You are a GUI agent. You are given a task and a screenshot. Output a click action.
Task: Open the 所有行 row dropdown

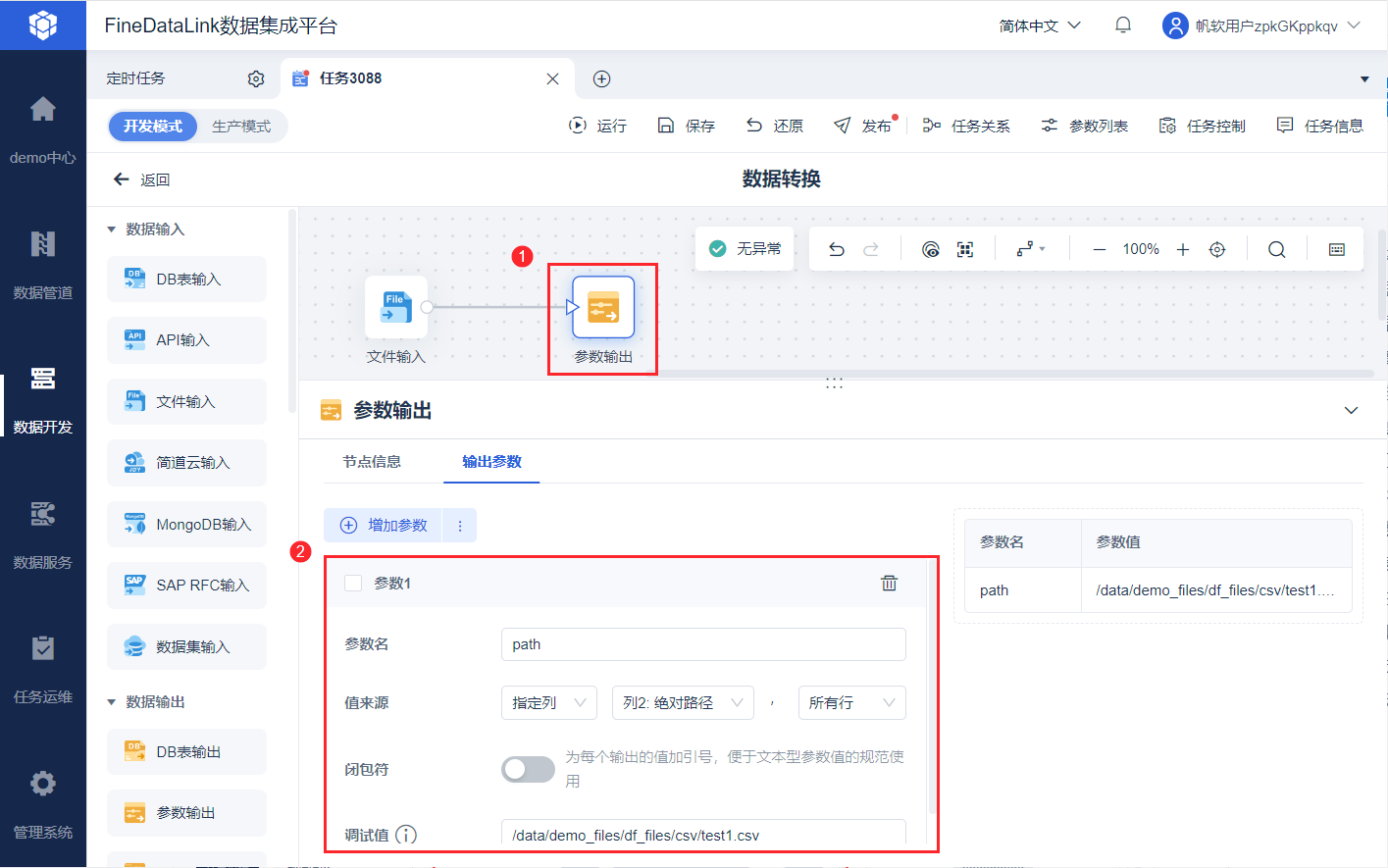(x=852, y=702)
